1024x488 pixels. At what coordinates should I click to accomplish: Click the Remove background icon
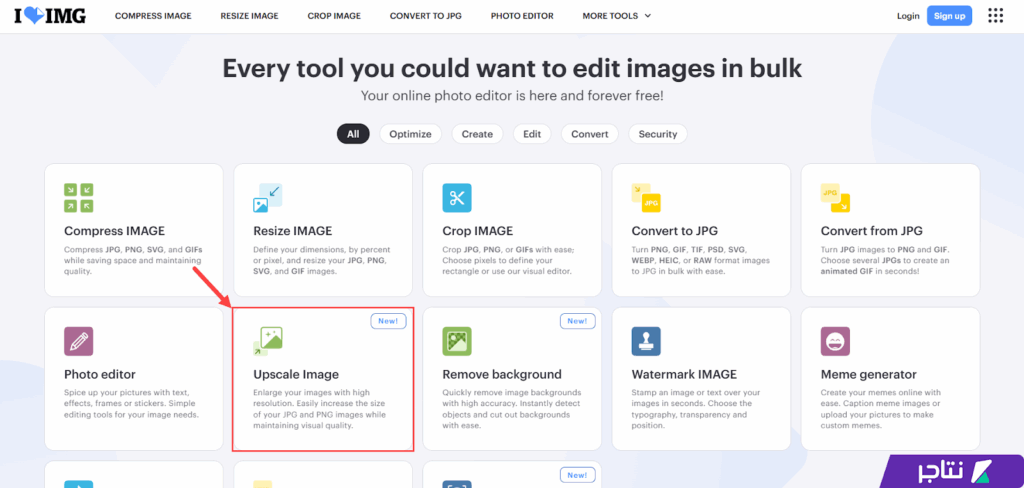coord(457,341)
